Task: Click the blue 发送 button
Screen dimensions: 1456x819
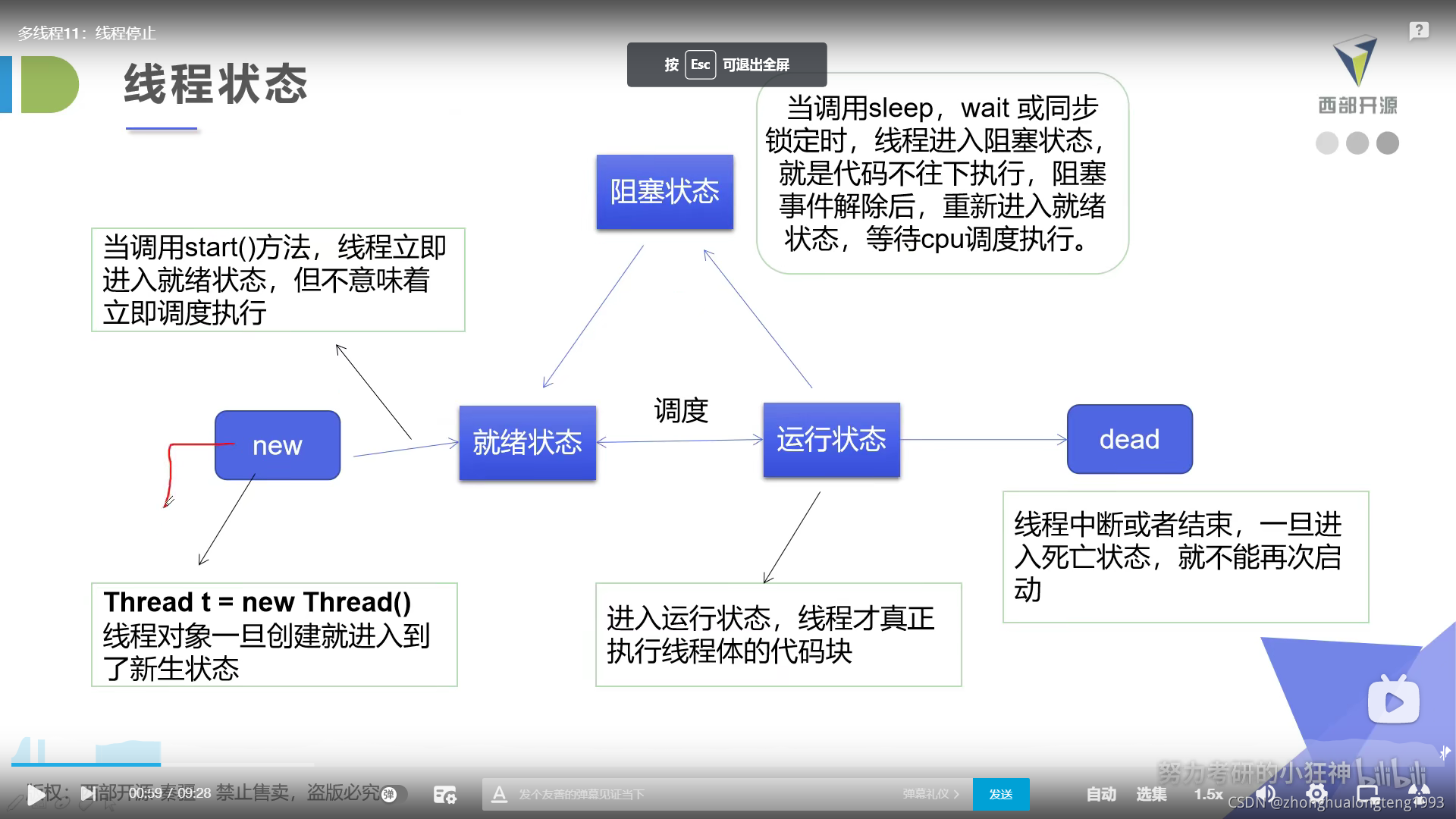Action: pyautogui.click(x=1001, y=794)
